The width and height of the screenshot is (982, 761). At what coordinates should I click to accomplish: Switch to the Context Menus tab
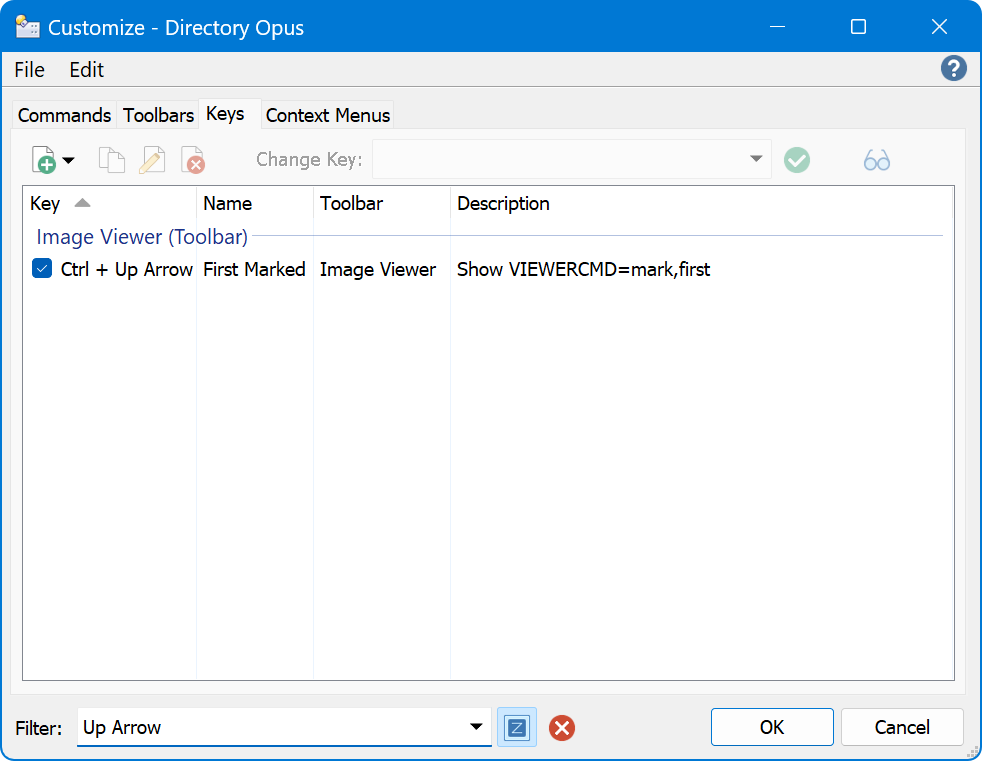click(x=328, y=115)
